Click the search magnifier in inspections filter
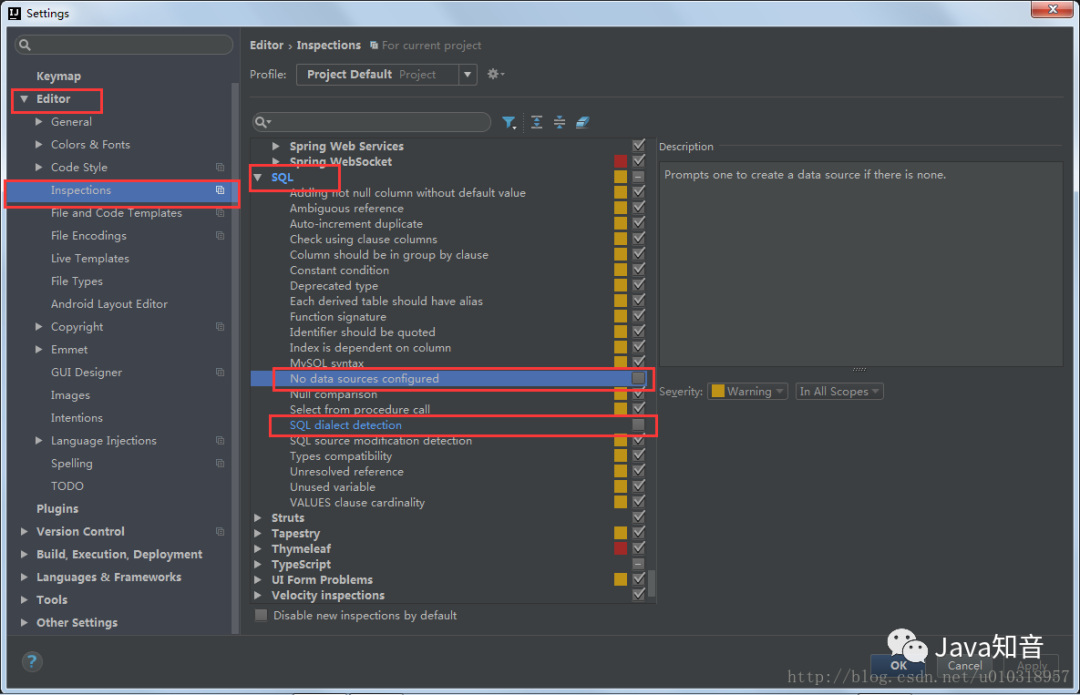 pyautogui.click(x=262, y=123)
